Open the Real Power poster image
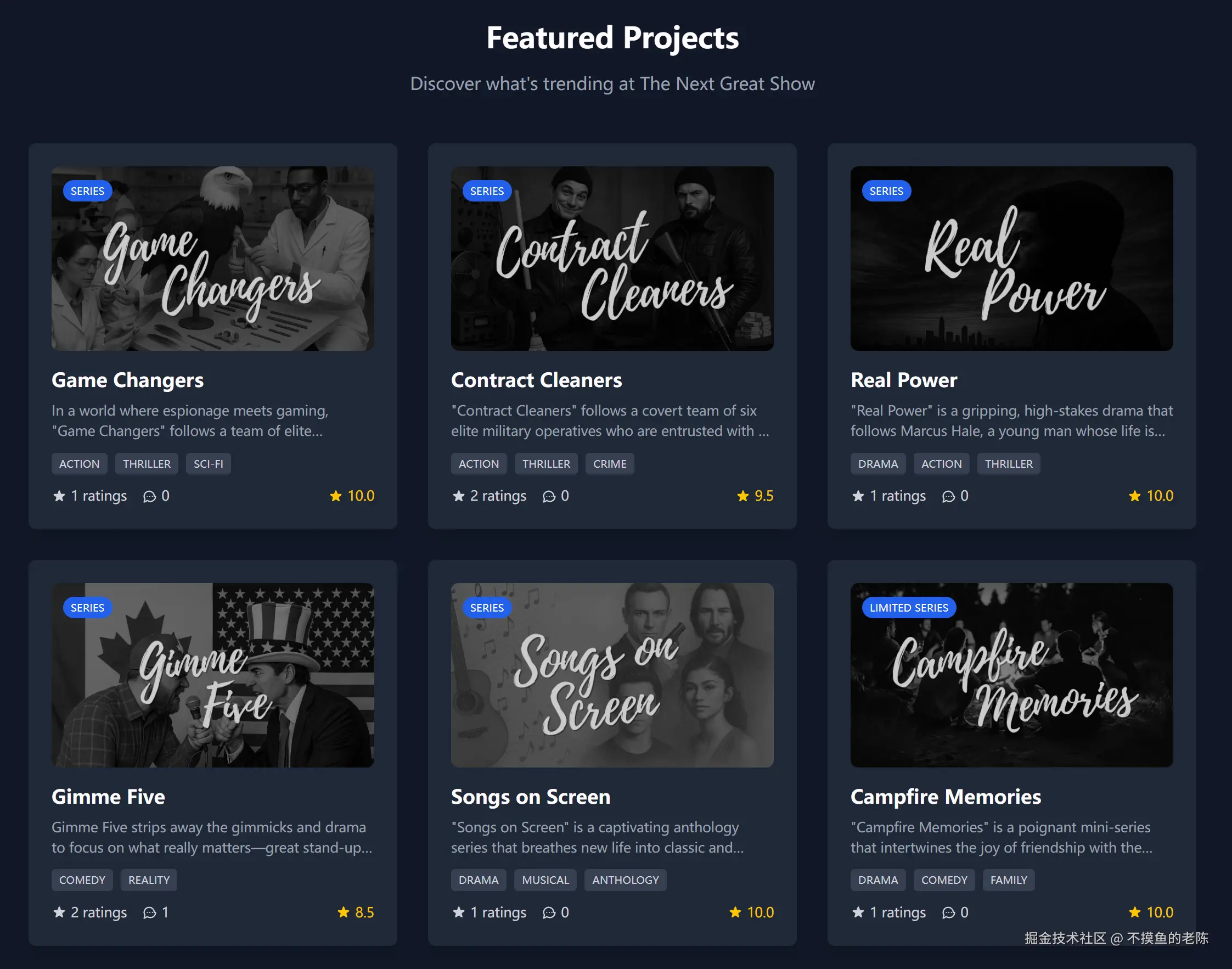This screenshot has width=1232, height=969. point(1011,258)
